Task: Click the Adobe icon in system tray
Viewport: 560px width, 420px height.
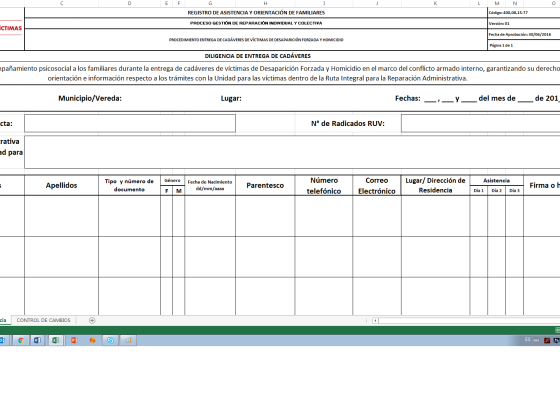Action: (547, 340)
